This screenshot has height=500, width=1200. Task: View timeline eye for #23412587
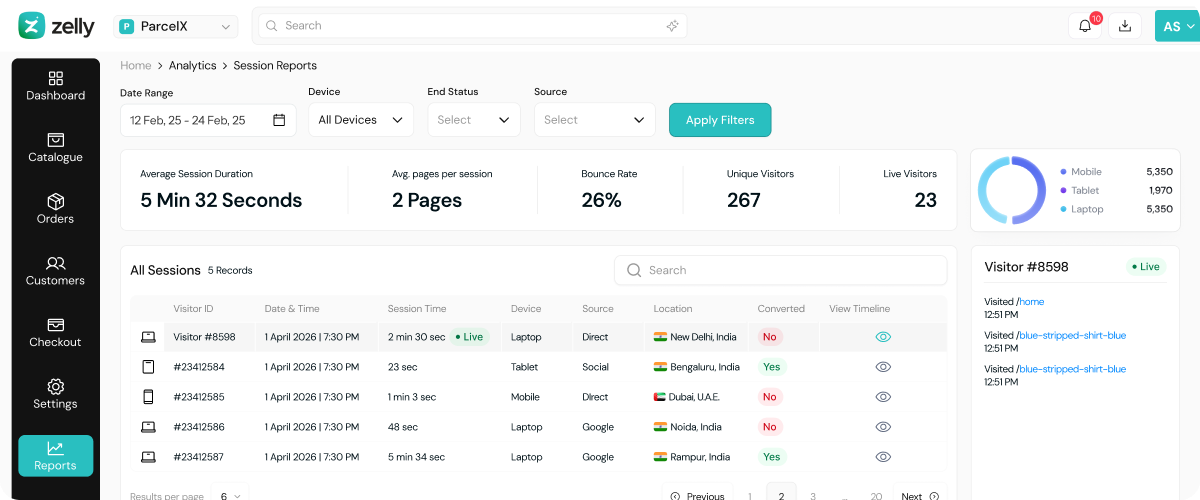(x=883, y=457)
